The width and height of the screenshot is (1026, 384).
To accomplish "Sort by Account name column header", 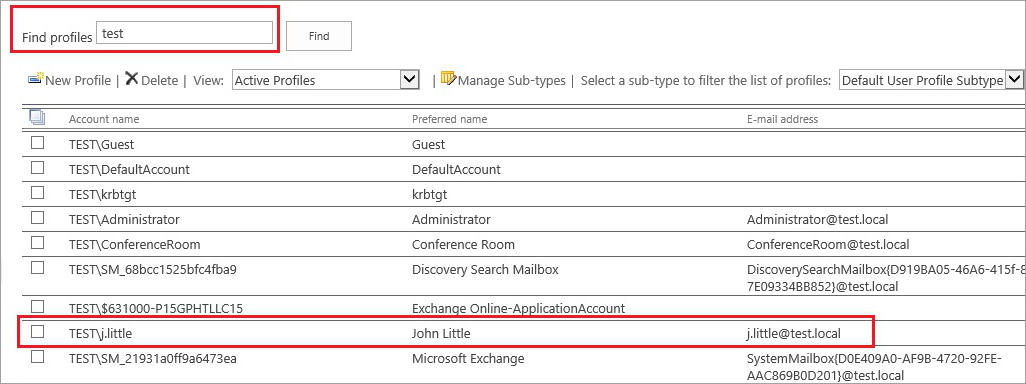I will click(x=104, y=119).
